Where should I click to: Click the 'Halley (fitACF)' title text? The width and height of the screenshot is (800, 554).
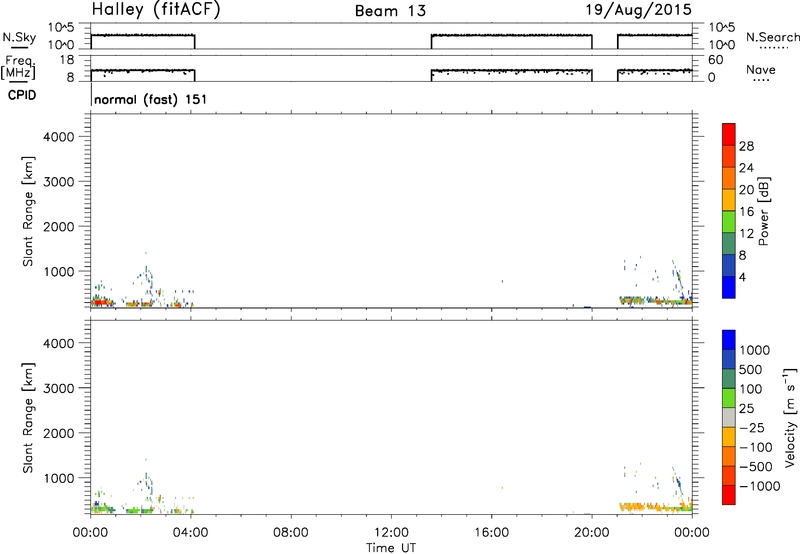[x=156, y=10]
